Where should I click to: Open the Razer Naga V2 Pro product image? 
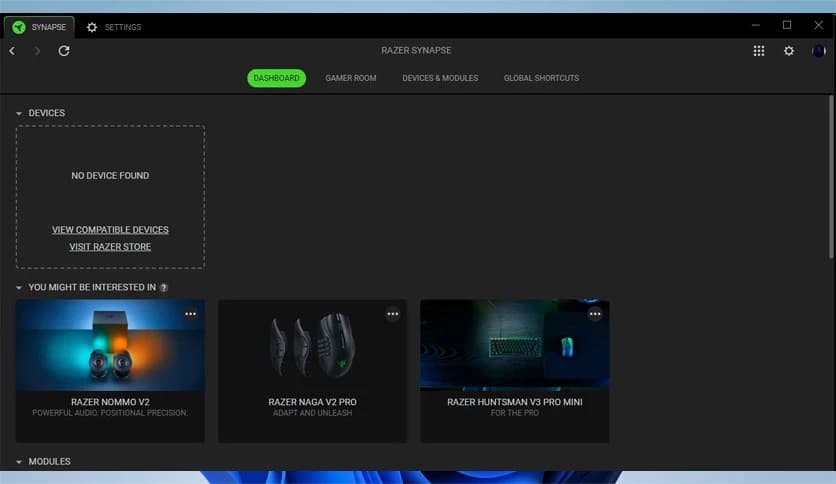312,345
